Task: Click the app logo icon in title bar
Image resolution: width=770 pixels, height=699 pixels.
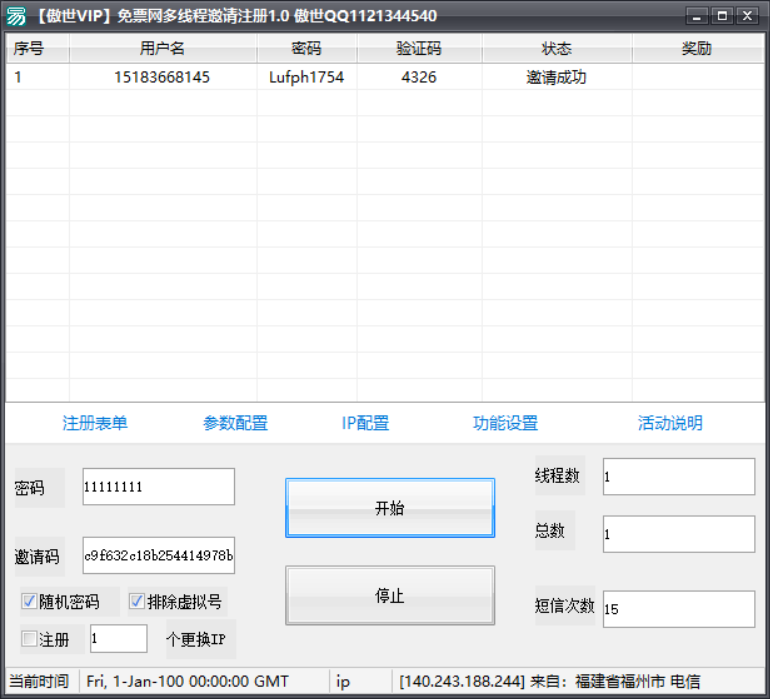Action: (x=16, y=16)
